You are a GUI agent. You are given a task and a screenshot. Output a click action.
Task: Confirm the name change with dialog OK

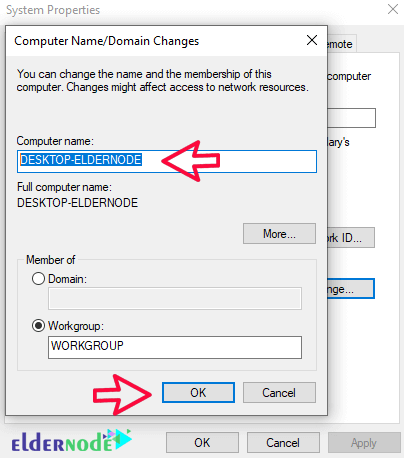[198, 392]
